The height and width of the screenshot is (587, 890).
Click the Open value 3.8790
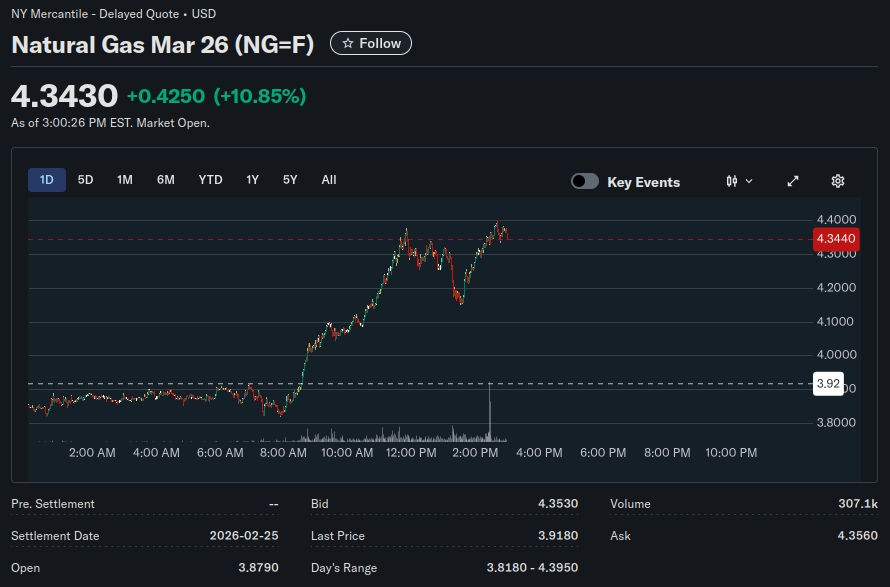tap(258, 568)
